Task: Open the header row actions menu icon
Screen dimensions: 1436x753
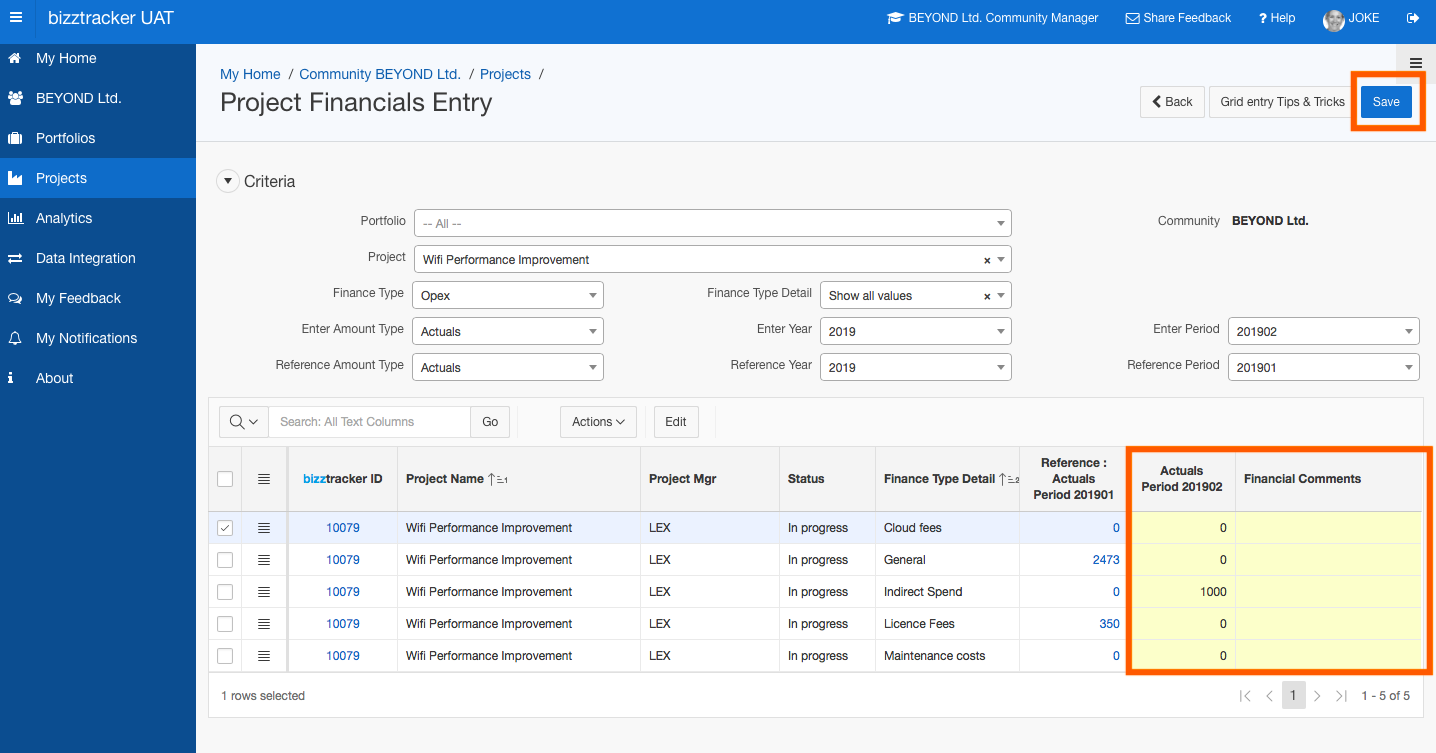Action: 264,479
